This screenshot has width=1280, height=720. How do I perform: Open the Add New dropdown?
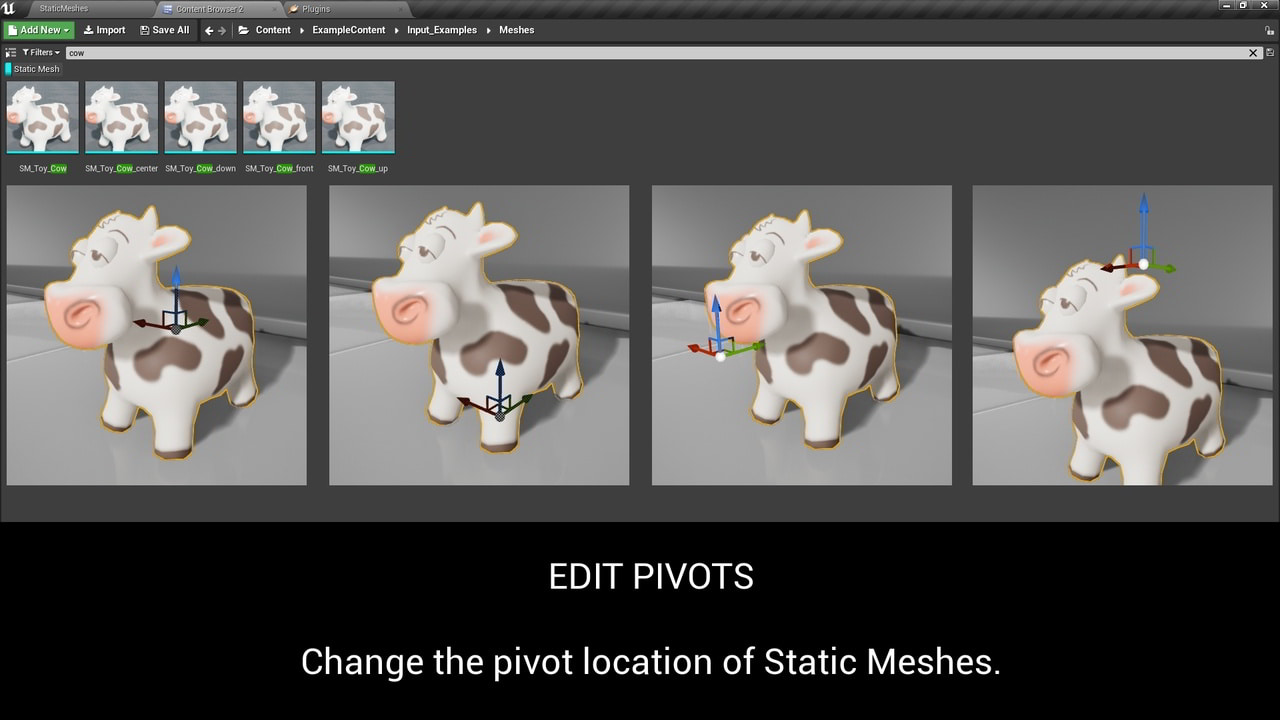coord(39,30)
